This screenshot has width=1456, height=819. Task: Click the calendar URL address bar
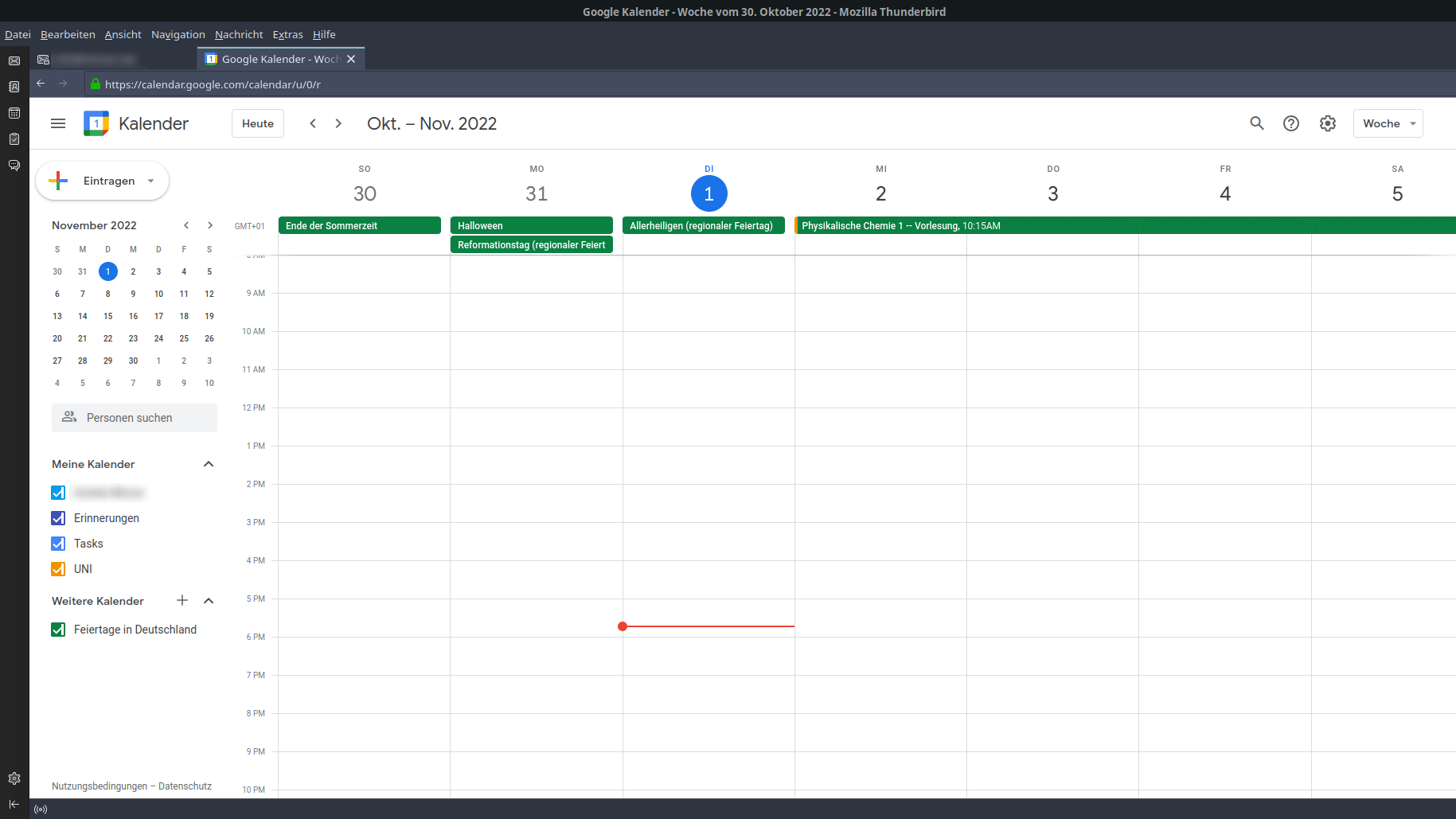pos(769,84)
